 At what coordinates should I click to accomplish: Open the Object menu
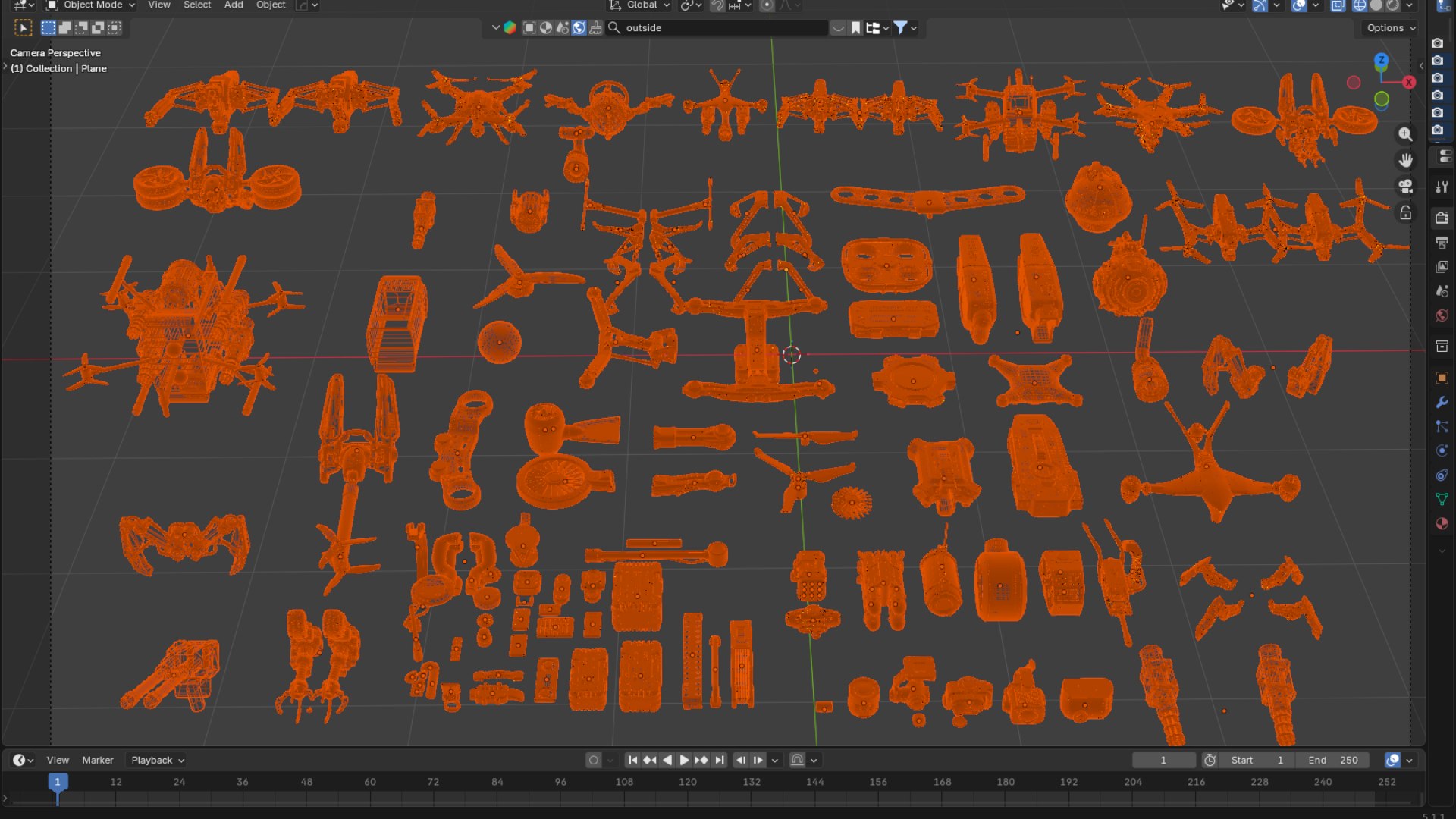pos(271,5)
